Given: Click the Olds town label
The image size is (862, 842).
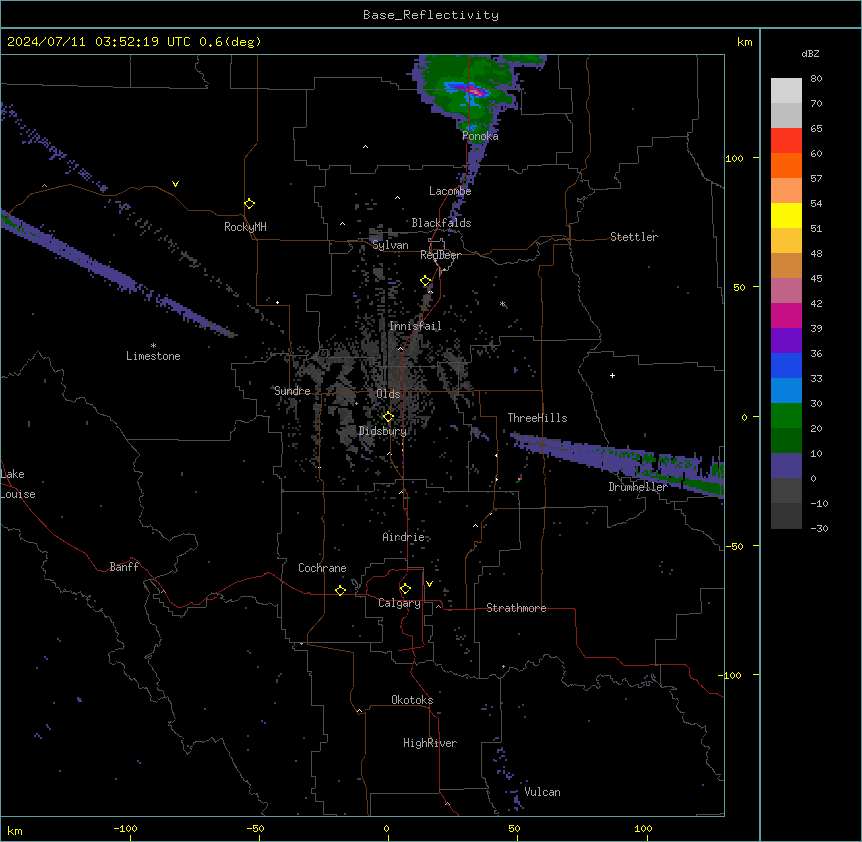Looking at the screenshot, I should tap(388, 394).
